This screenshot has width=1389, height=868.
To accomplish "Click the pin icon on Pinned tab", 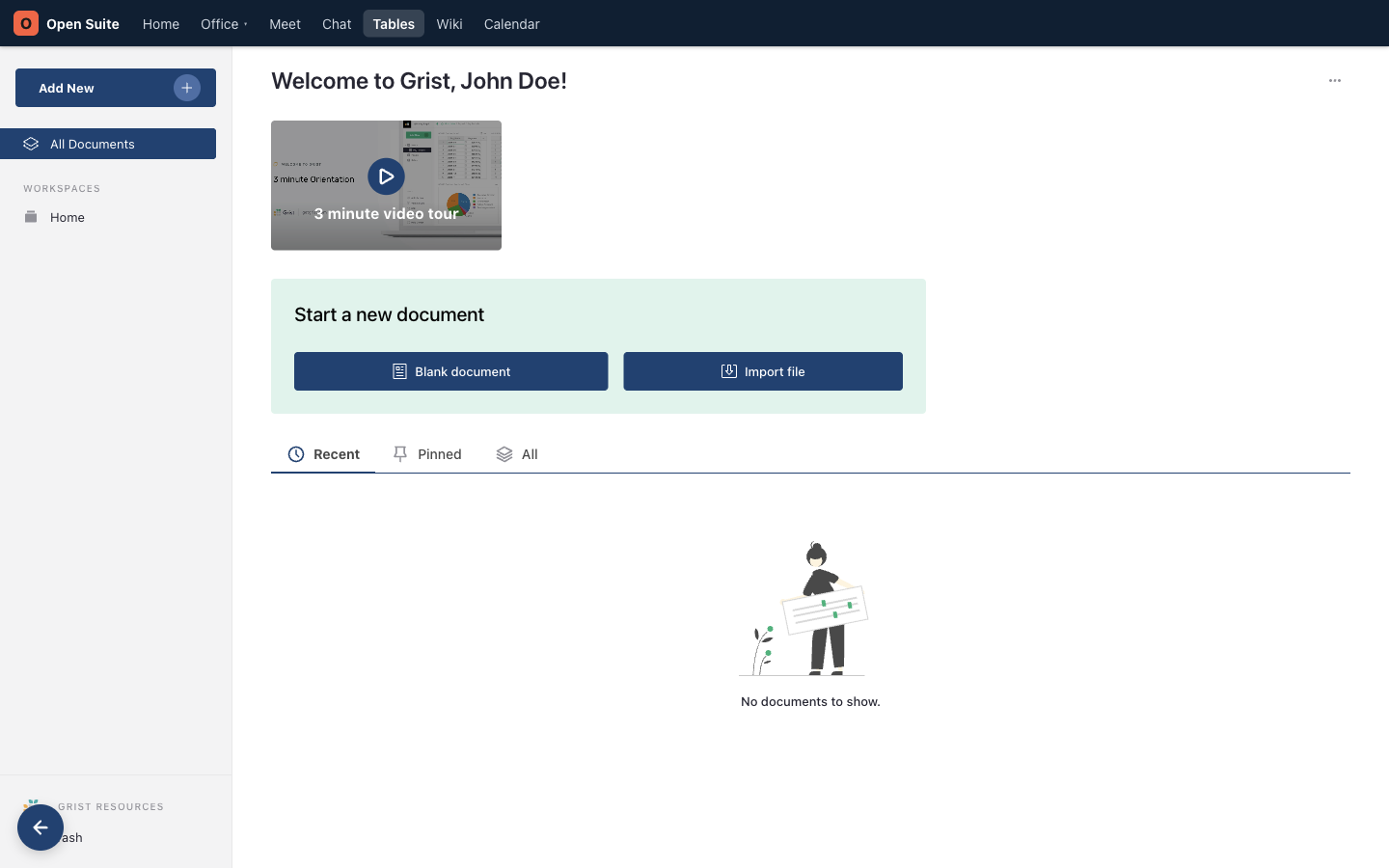I will click(x=400, y=454).
